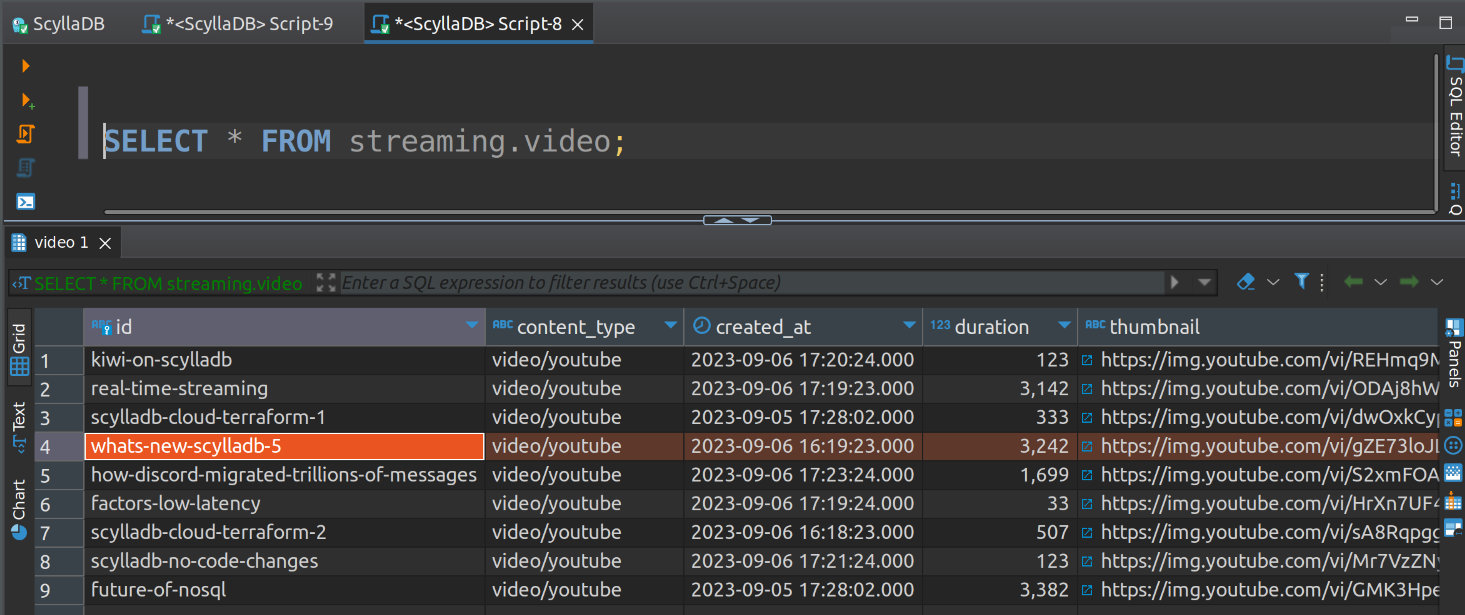Maximize the editor area
This screenshot has height=615, width=1465.
[x=1446, y=22]
